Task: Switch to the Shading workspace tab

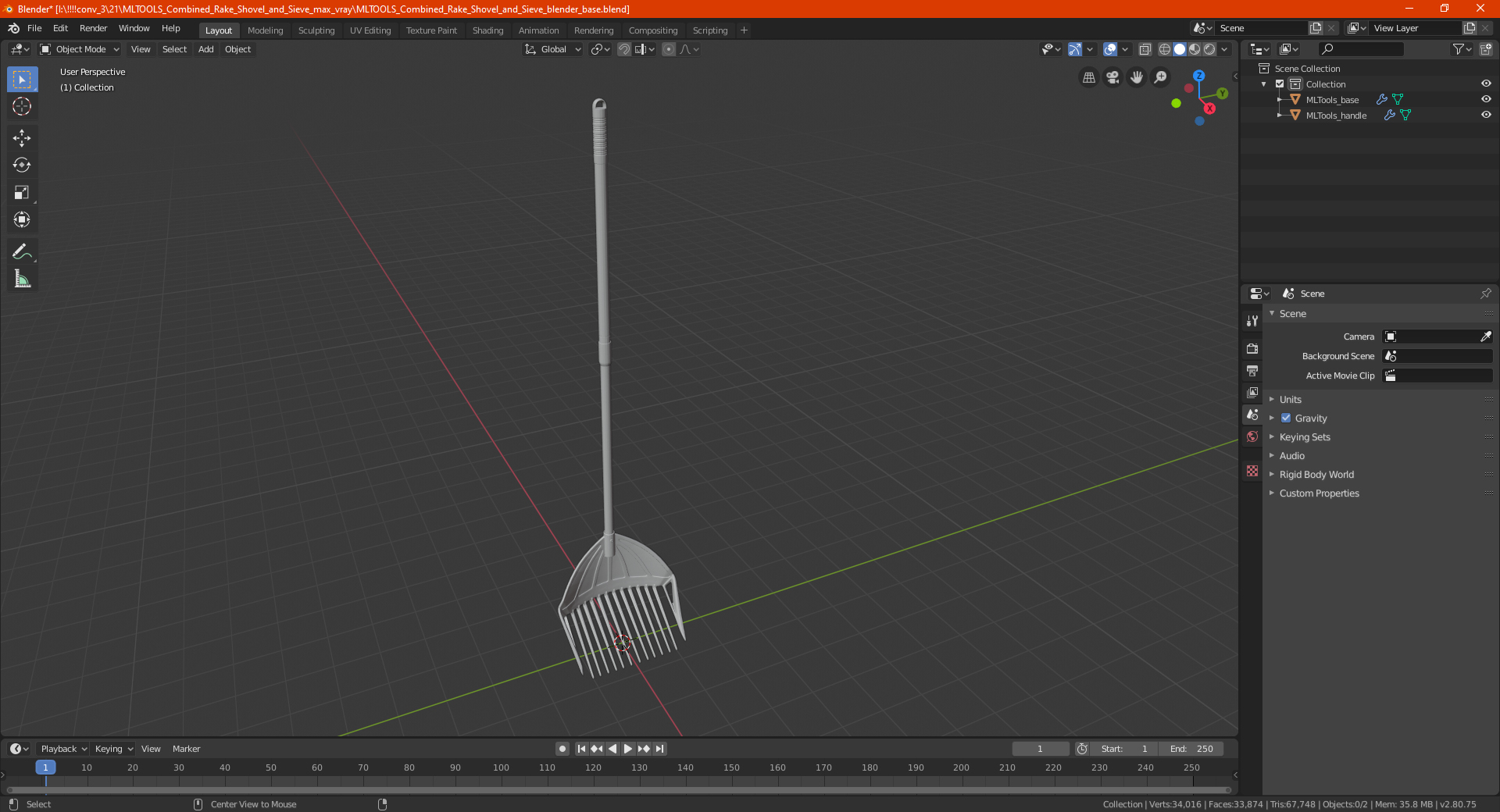Action: tap(487, 30)
